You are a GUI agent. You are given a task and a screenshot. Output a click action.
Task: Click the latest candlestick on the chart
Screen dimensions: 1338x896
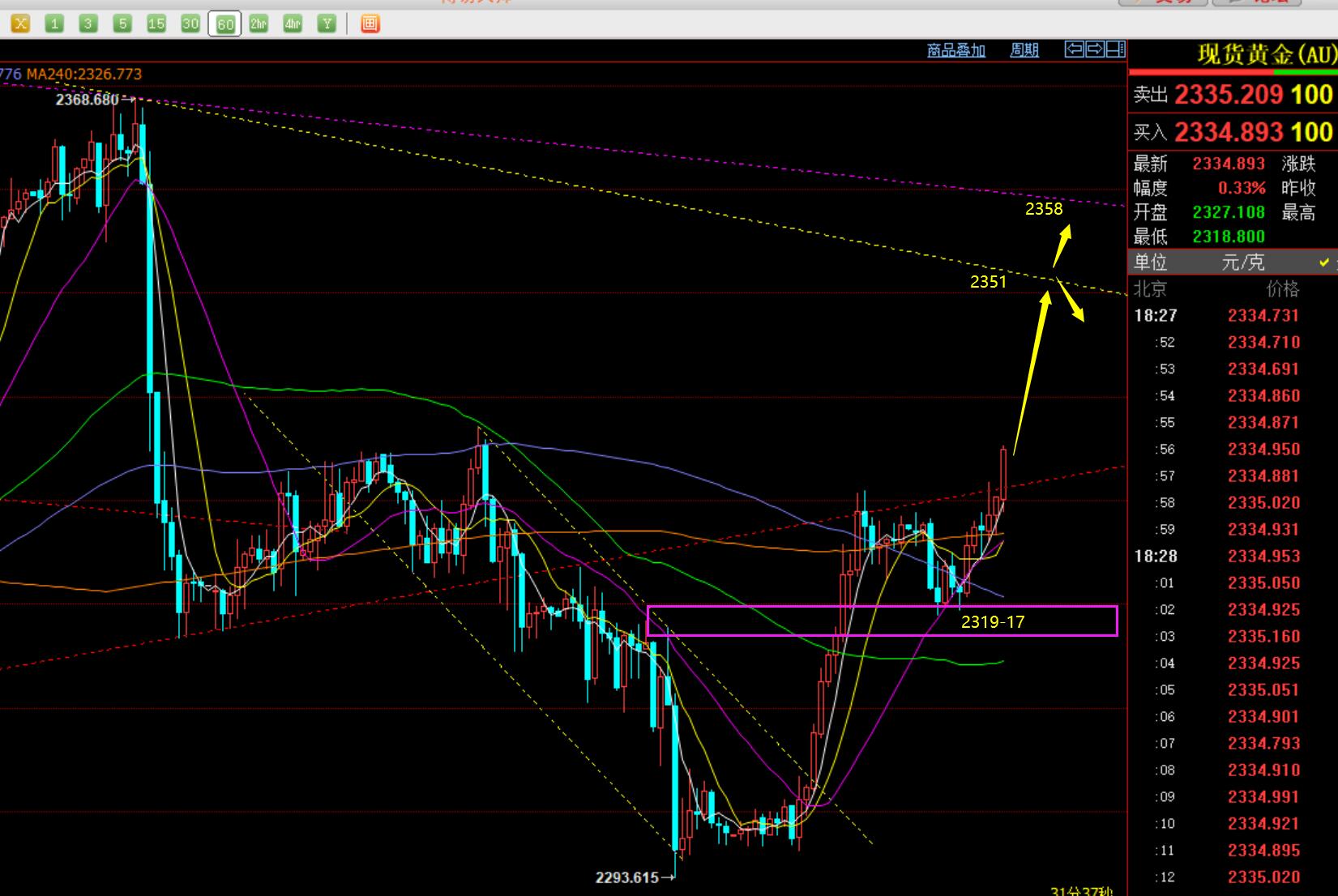coord(1003,473)
